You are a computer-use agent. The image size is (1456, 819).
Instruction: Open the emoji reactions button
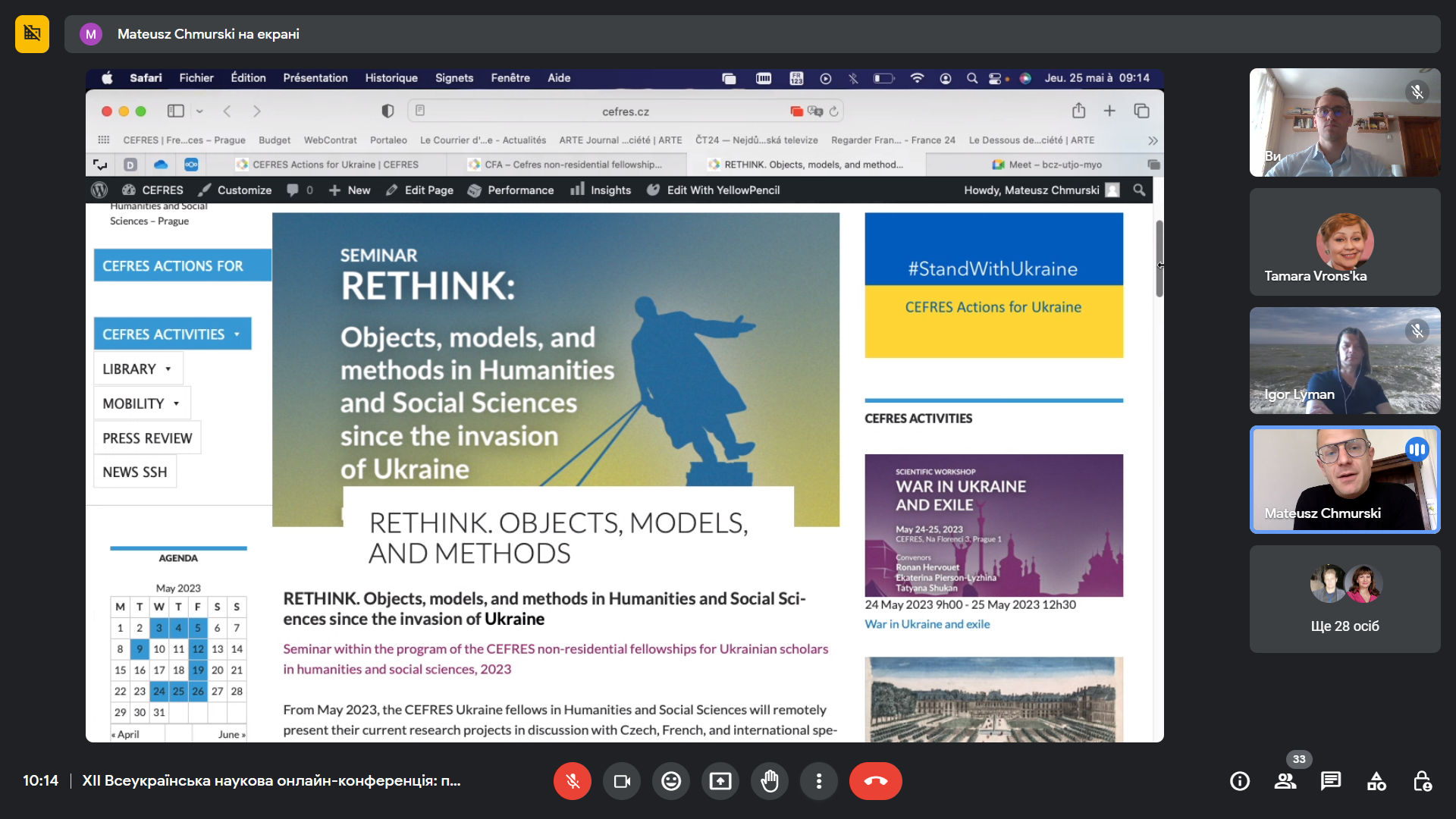(x=671, y=781)
